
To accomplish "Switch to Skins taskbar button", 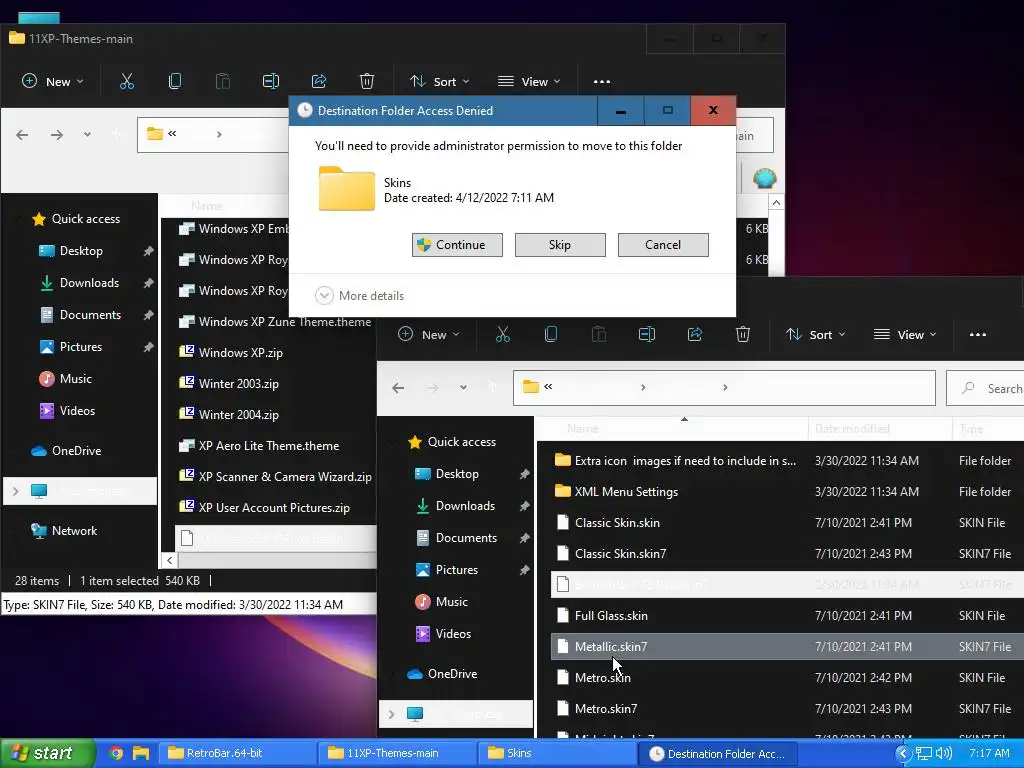I will (x=557, y=753).
